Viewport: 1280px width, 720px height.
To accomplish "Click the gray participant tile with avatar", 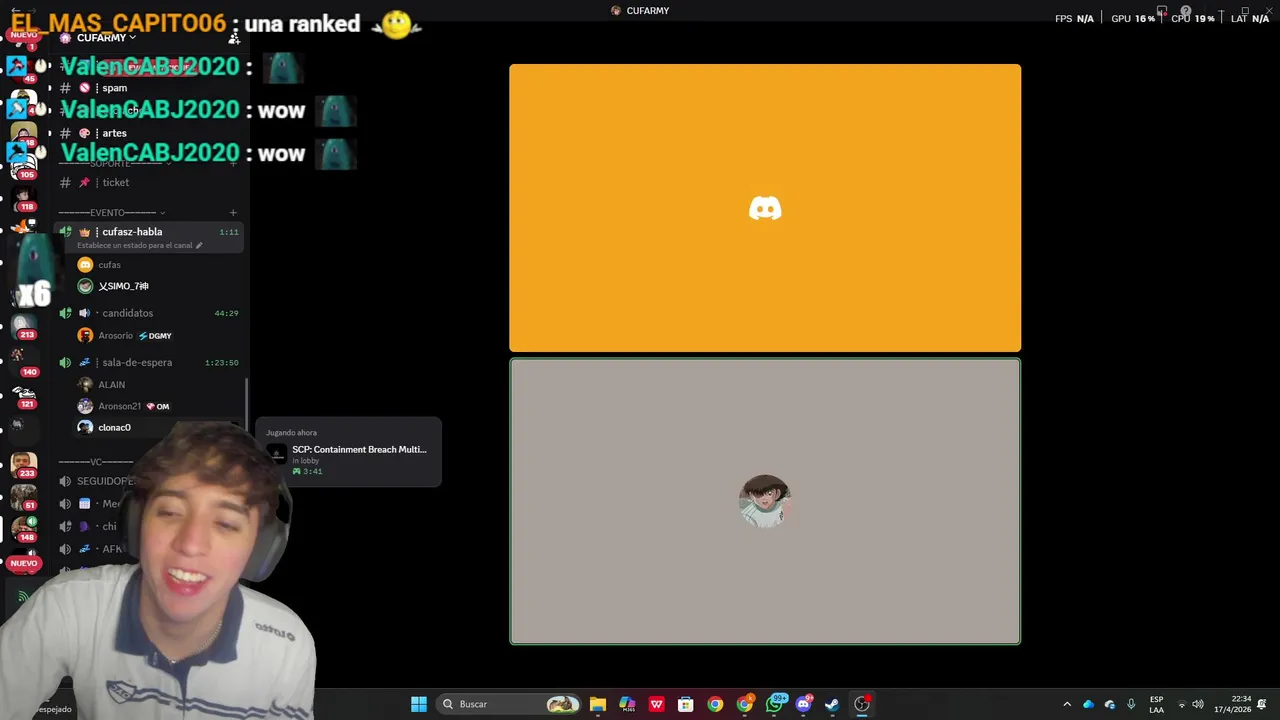I will point(765,502).
